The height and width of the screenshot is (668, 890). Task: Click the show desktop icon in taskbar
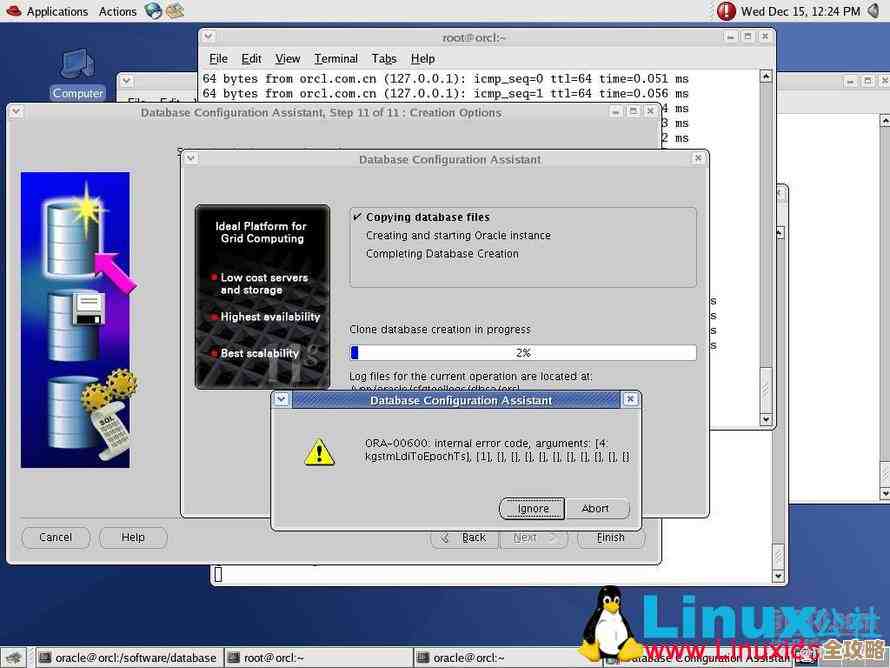point(14,657)
